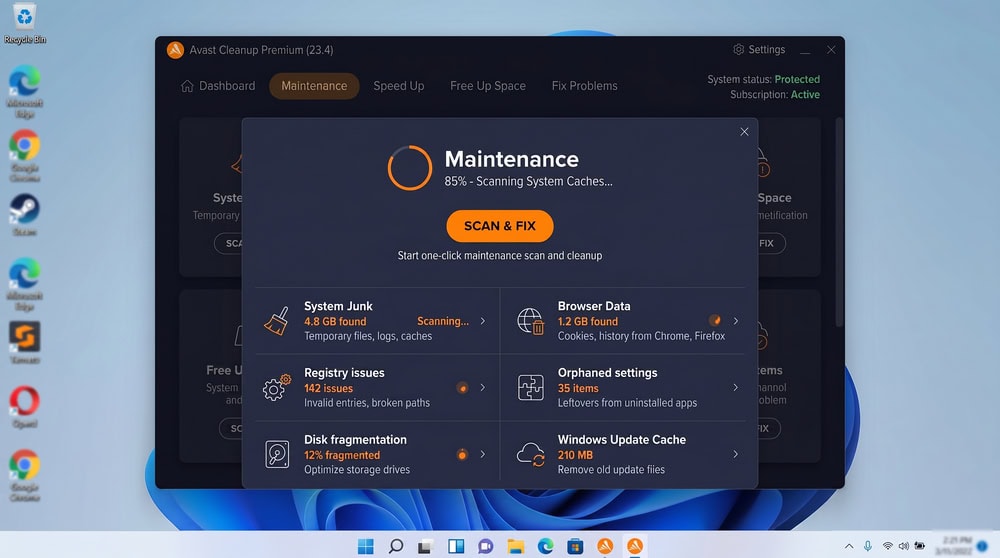The width and height of the screenshot is (1000, 558).
Task: Click 'Subscription: Active' status
Action: 775,94
